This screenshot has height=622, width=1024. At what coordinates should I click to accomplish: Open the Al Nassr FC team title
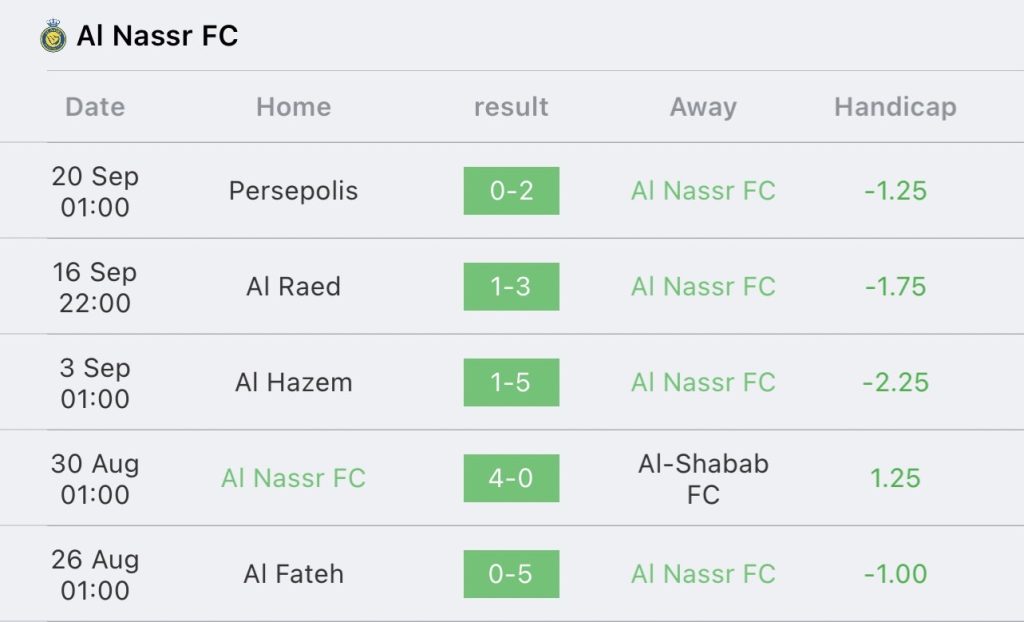157,37
